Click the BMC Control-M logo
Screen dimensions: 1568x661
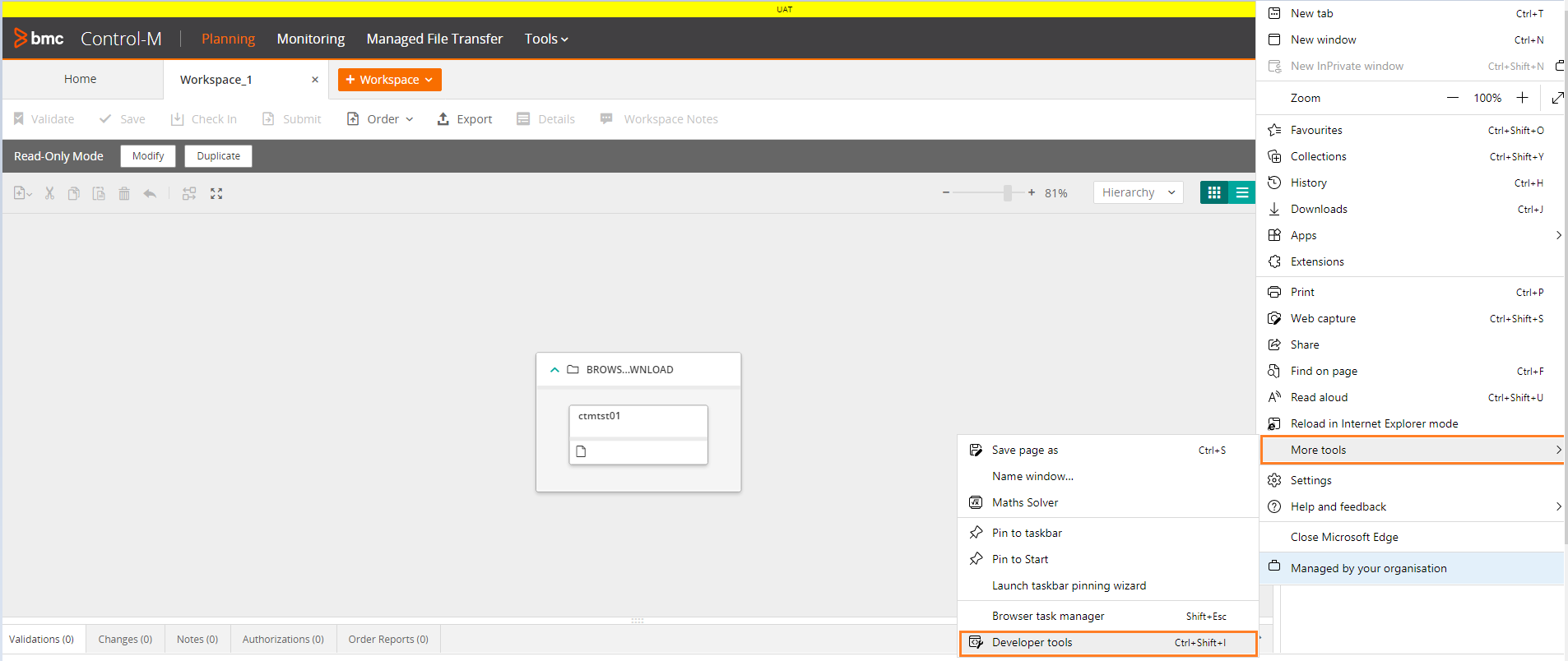coord(88,39)
